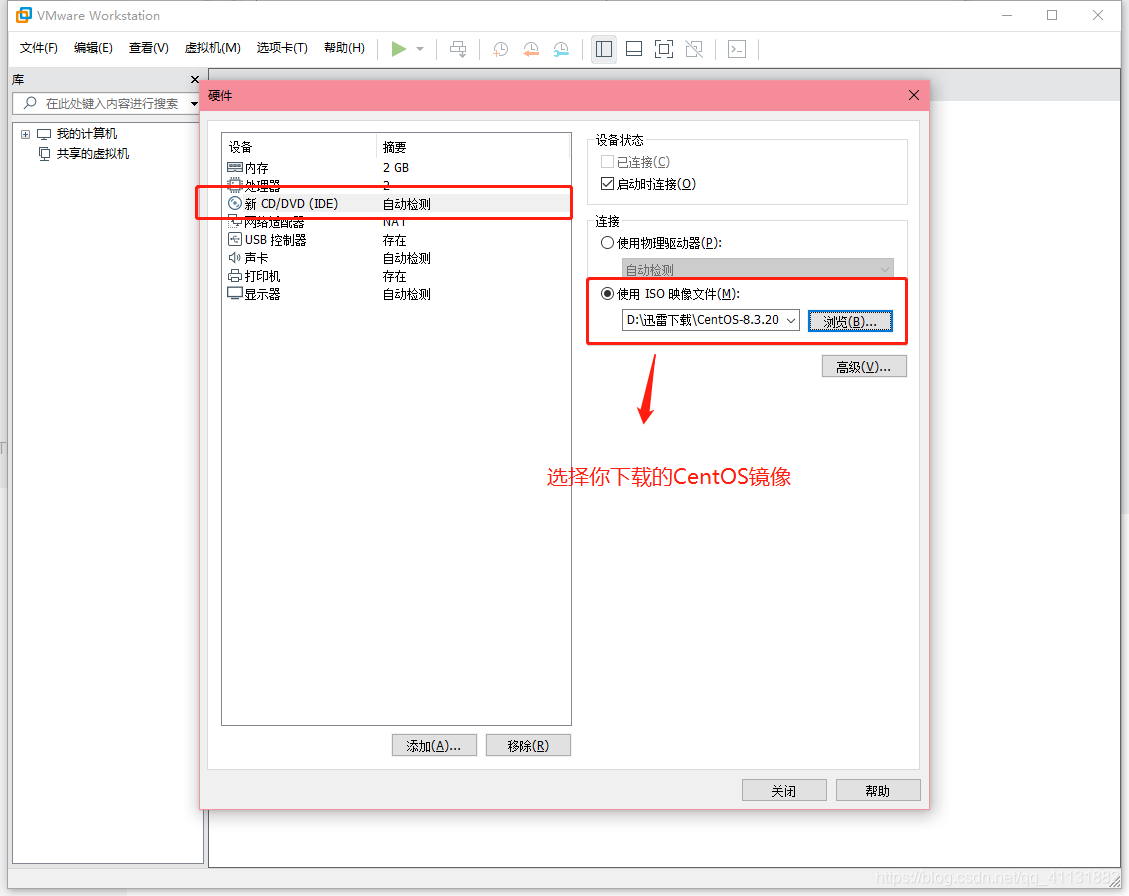Image resolution: width=1129 pixels, height=896 pixels.
Task: Open the File (文件) menu
Action: pyautogui.click(x=39, y=48)
